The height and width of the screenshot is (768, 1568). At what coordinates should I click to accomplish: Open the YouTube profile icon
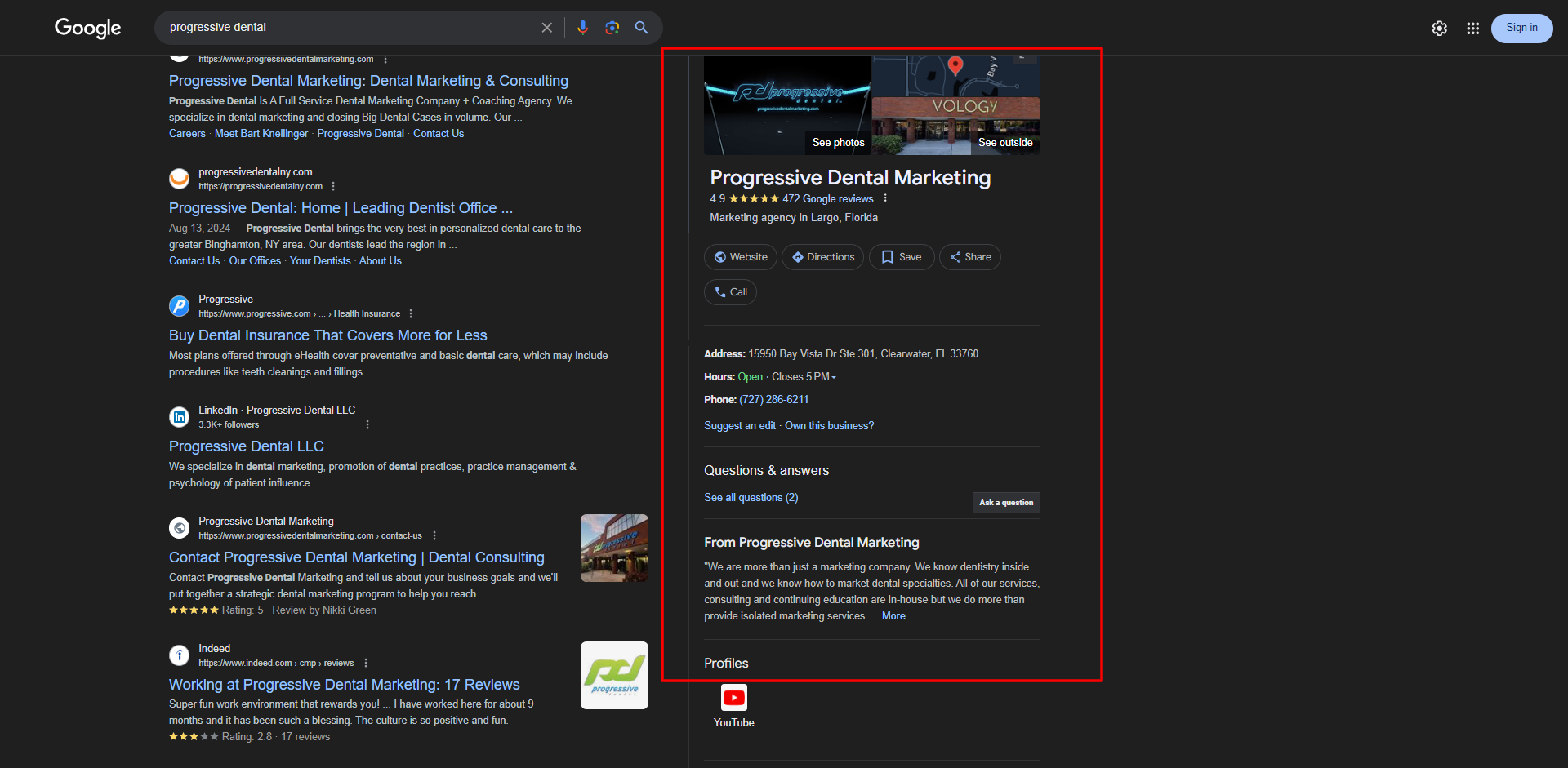click(x=733, y=698)
